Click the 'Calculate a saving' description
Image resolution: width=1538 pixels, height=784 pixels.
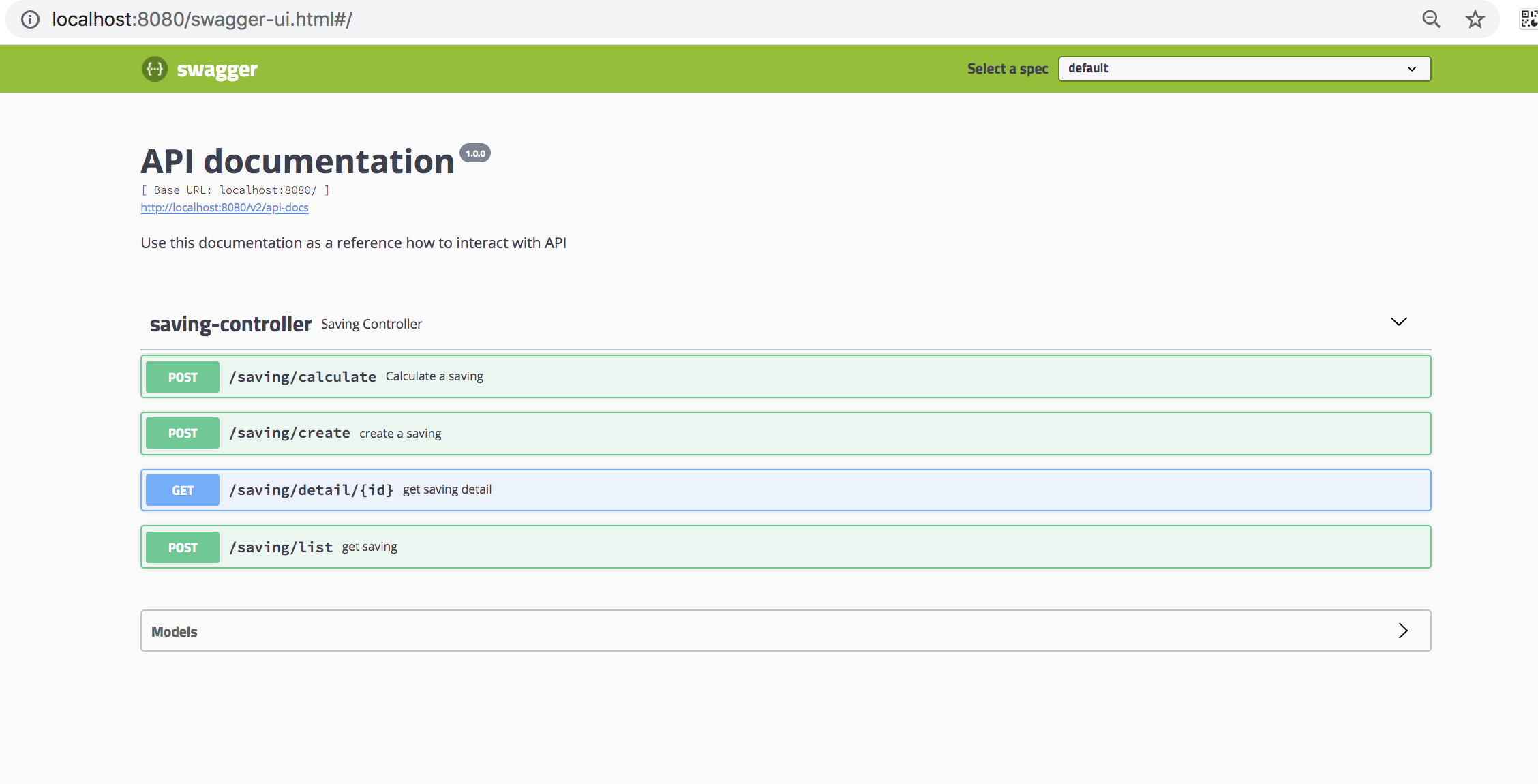tap(434, 376)
